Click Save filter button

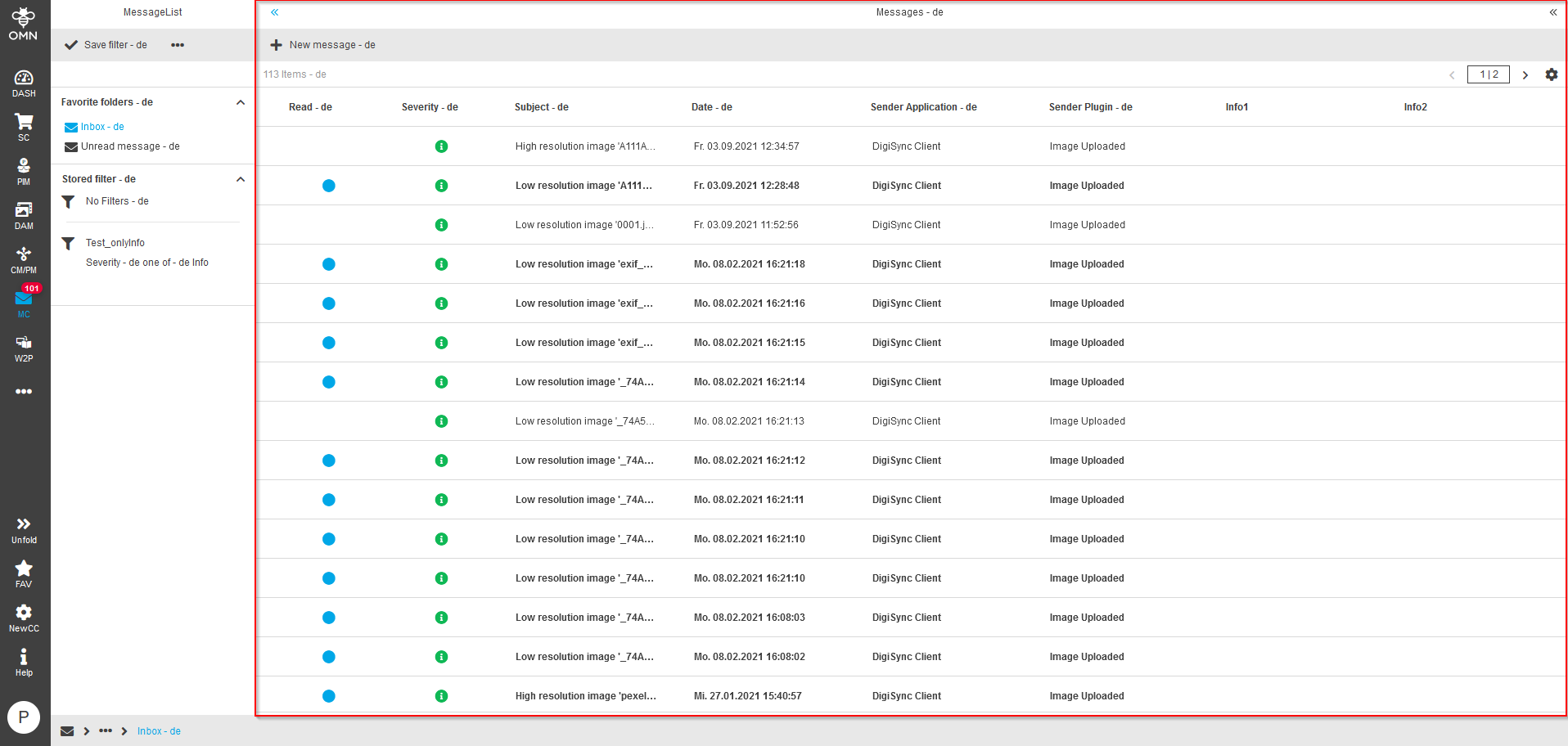pyautogui.click(x=106, y=45)
